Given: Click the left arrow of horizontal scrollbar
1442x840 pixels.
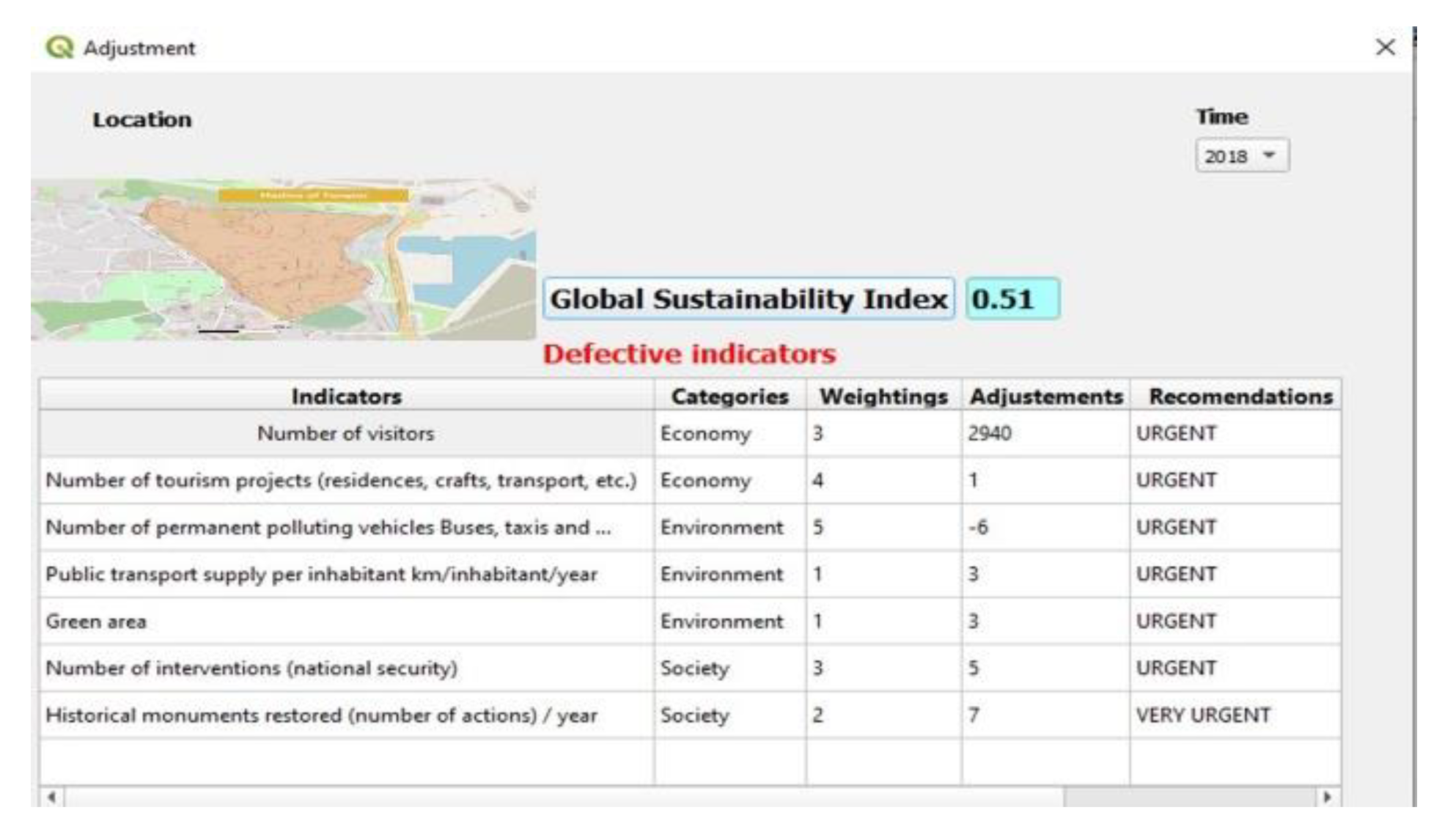Looking at the screenshot, I should [x=51, y=797].
